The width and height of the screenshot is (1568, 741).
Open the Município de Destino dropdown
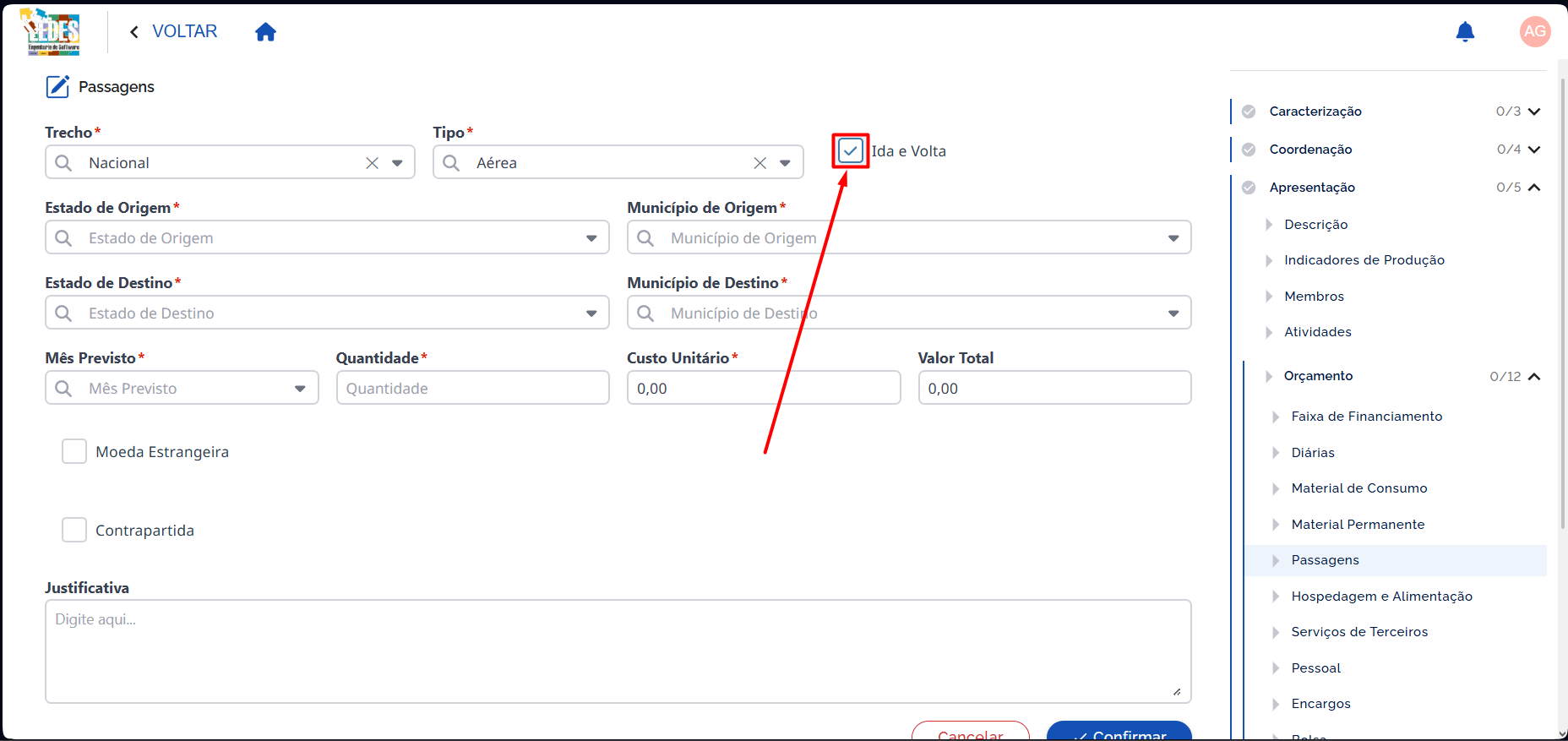1173,313
